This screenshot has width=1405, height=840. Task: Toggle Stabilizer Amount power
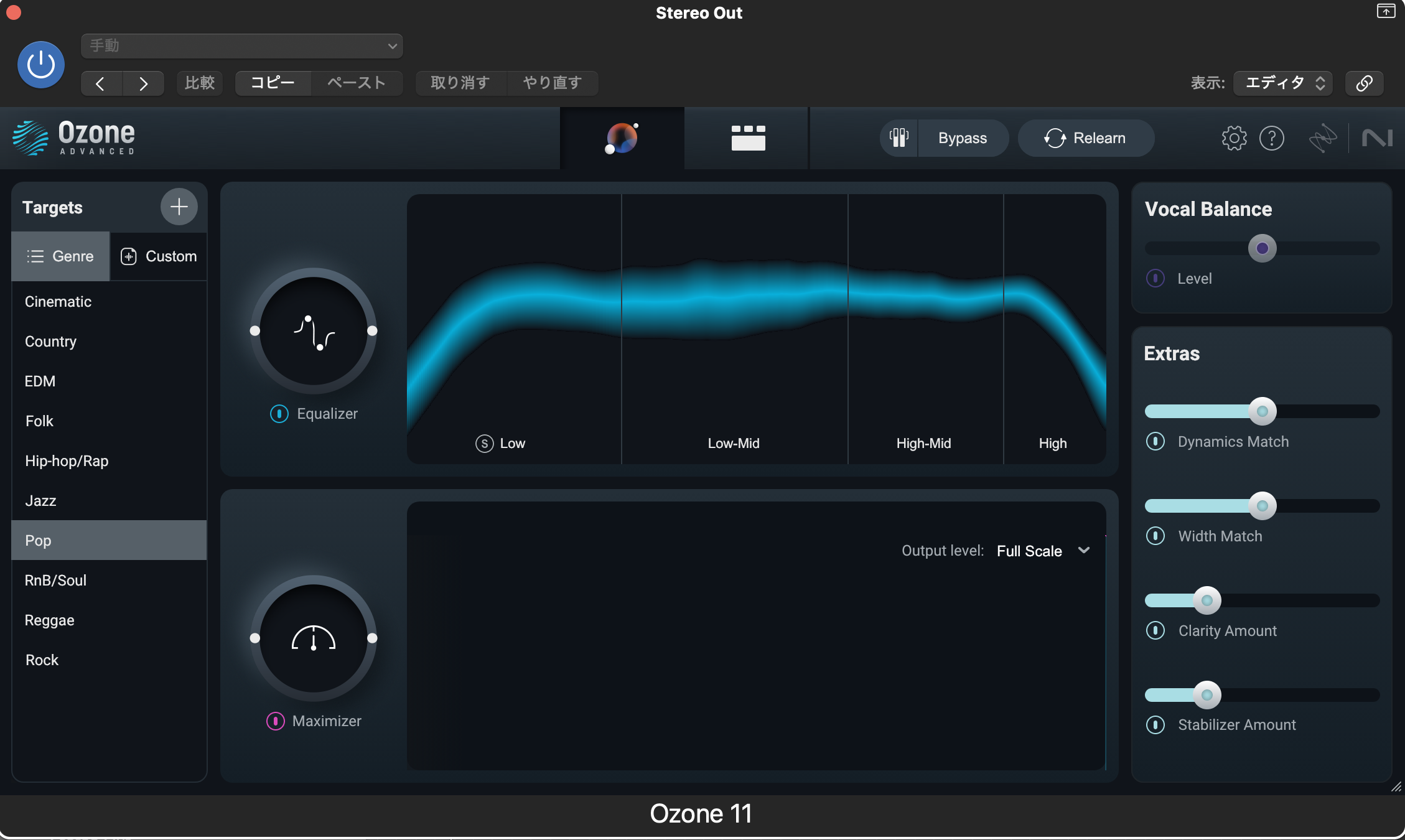1155,725
